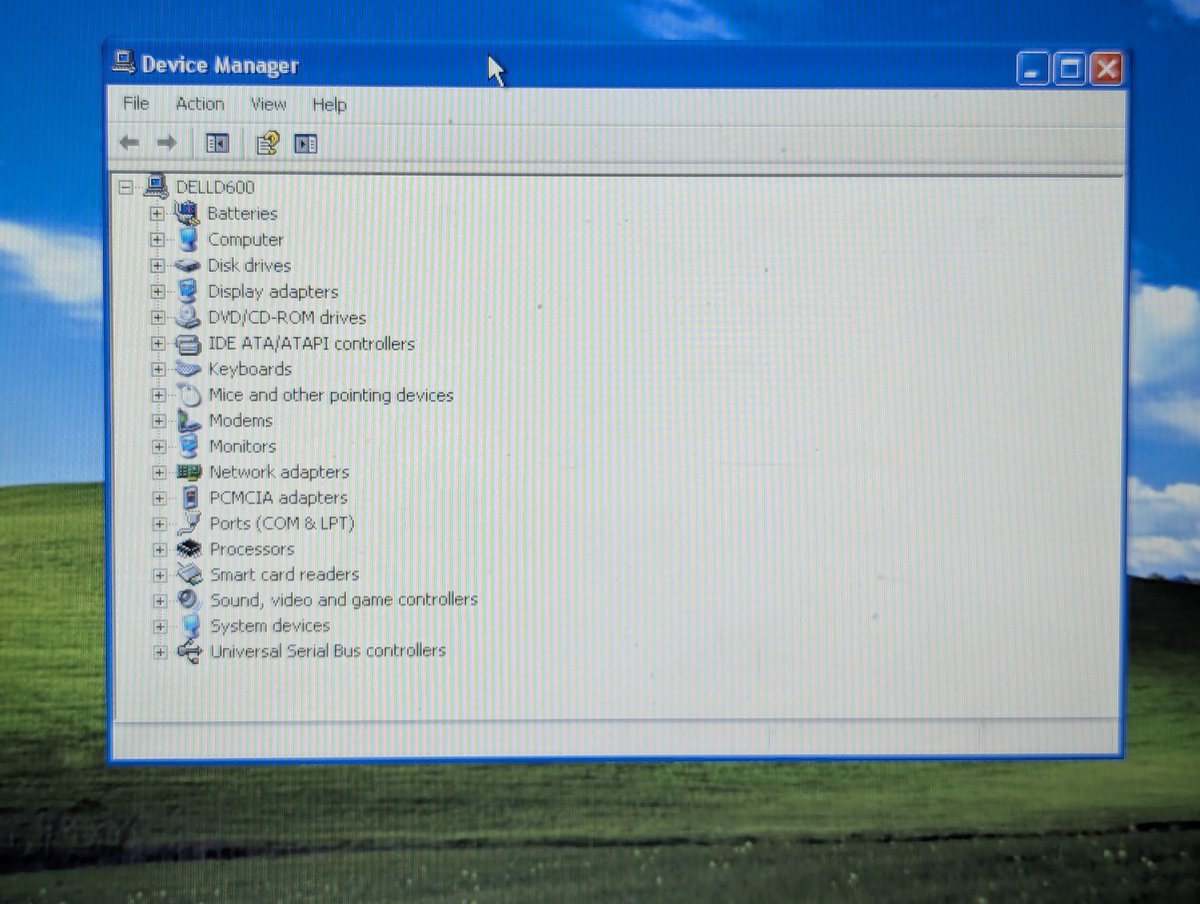Click the Sound, video and game controllers icon
Screen dimensions: 1200x904
tap(190, 600)
